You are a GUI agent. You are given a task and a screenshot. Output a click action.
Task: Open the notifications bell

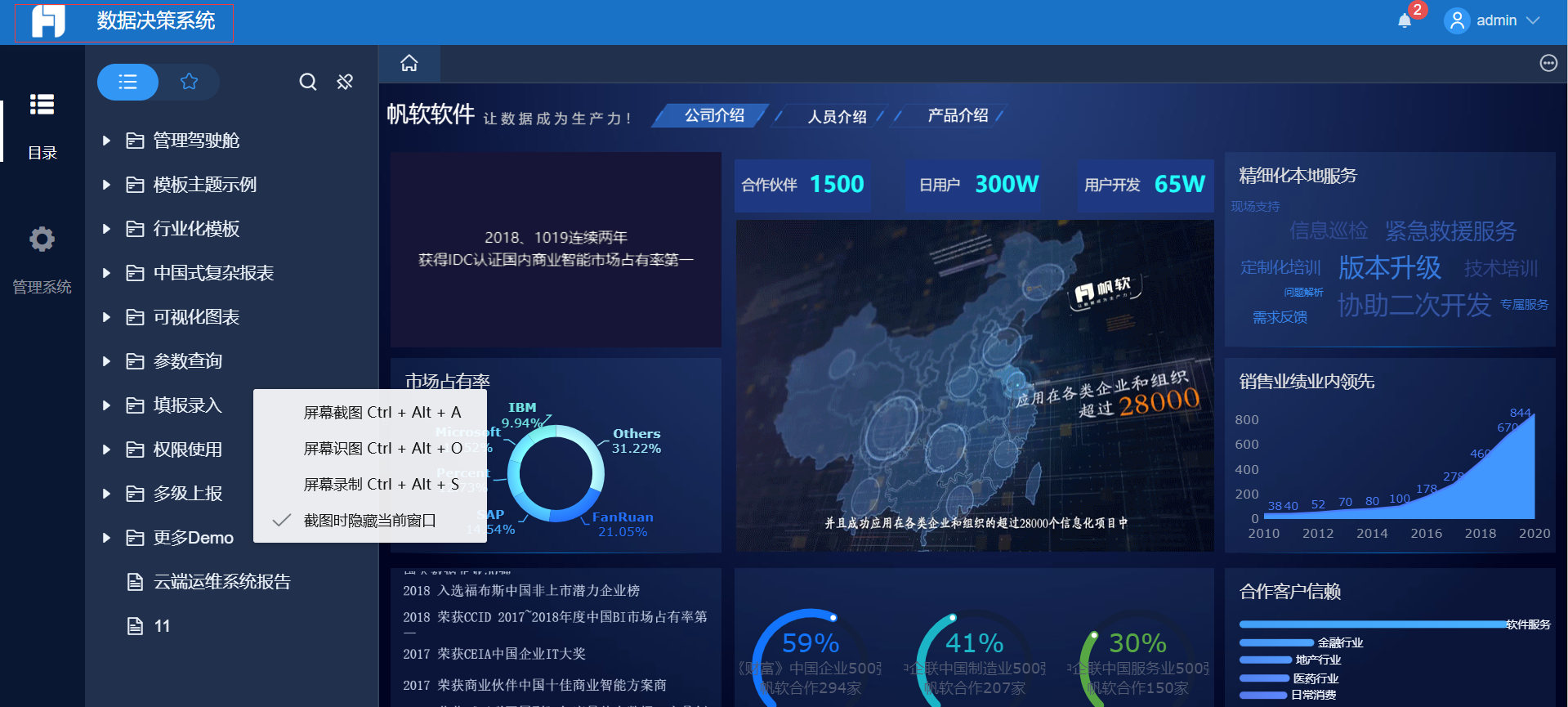pos(1405,20)
